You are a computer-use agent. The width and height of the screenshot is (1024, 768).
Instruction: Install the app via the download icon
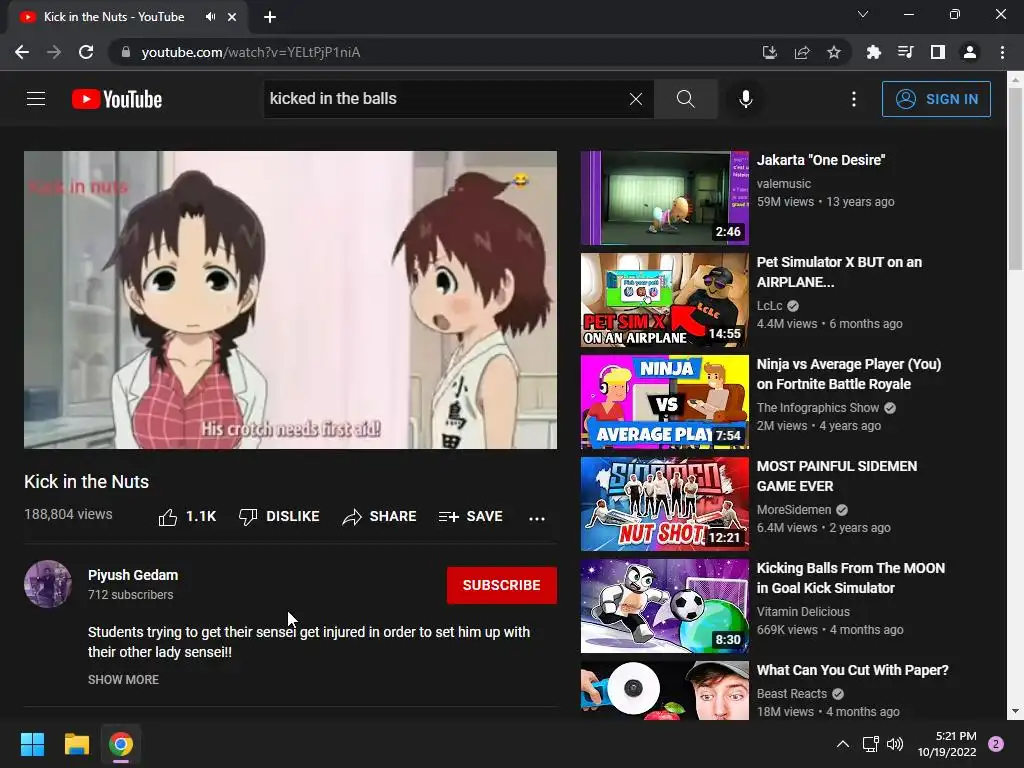tap(770, 52)
